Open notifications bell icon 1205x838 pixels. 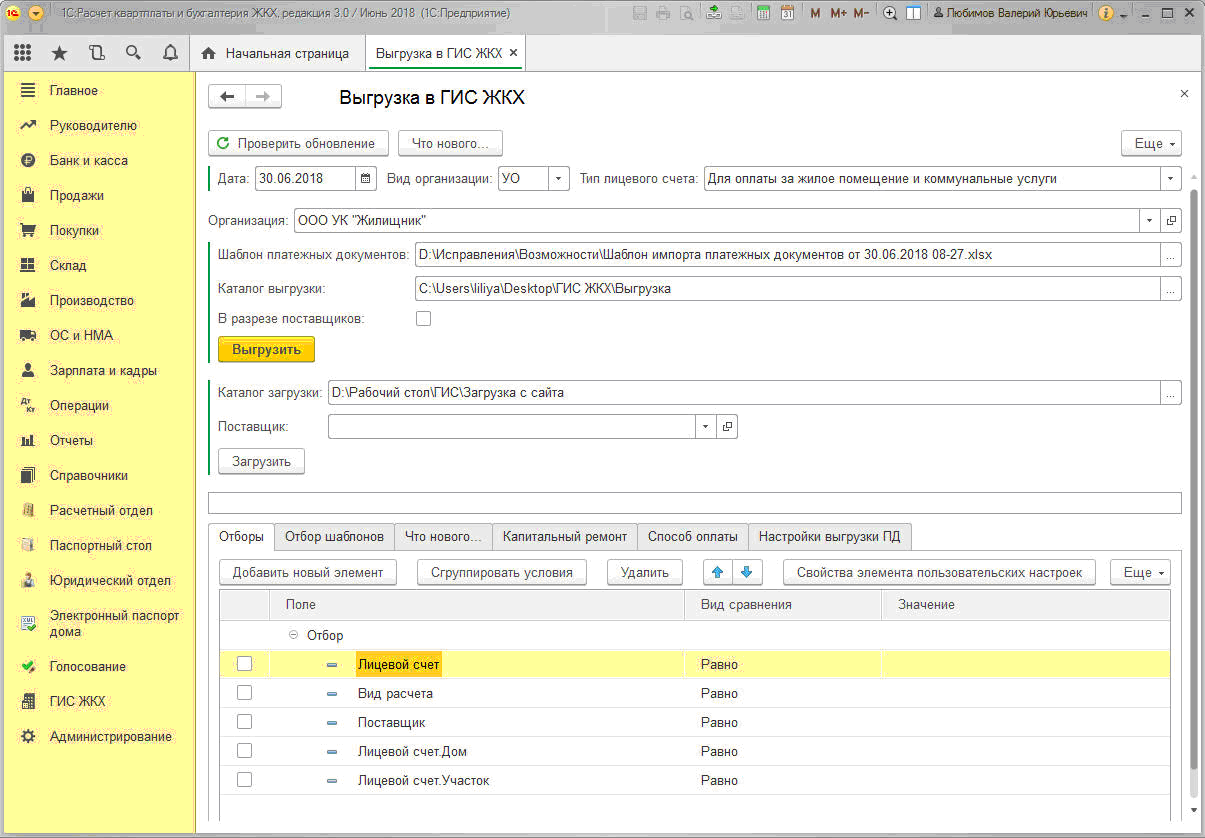coord(170,53)
